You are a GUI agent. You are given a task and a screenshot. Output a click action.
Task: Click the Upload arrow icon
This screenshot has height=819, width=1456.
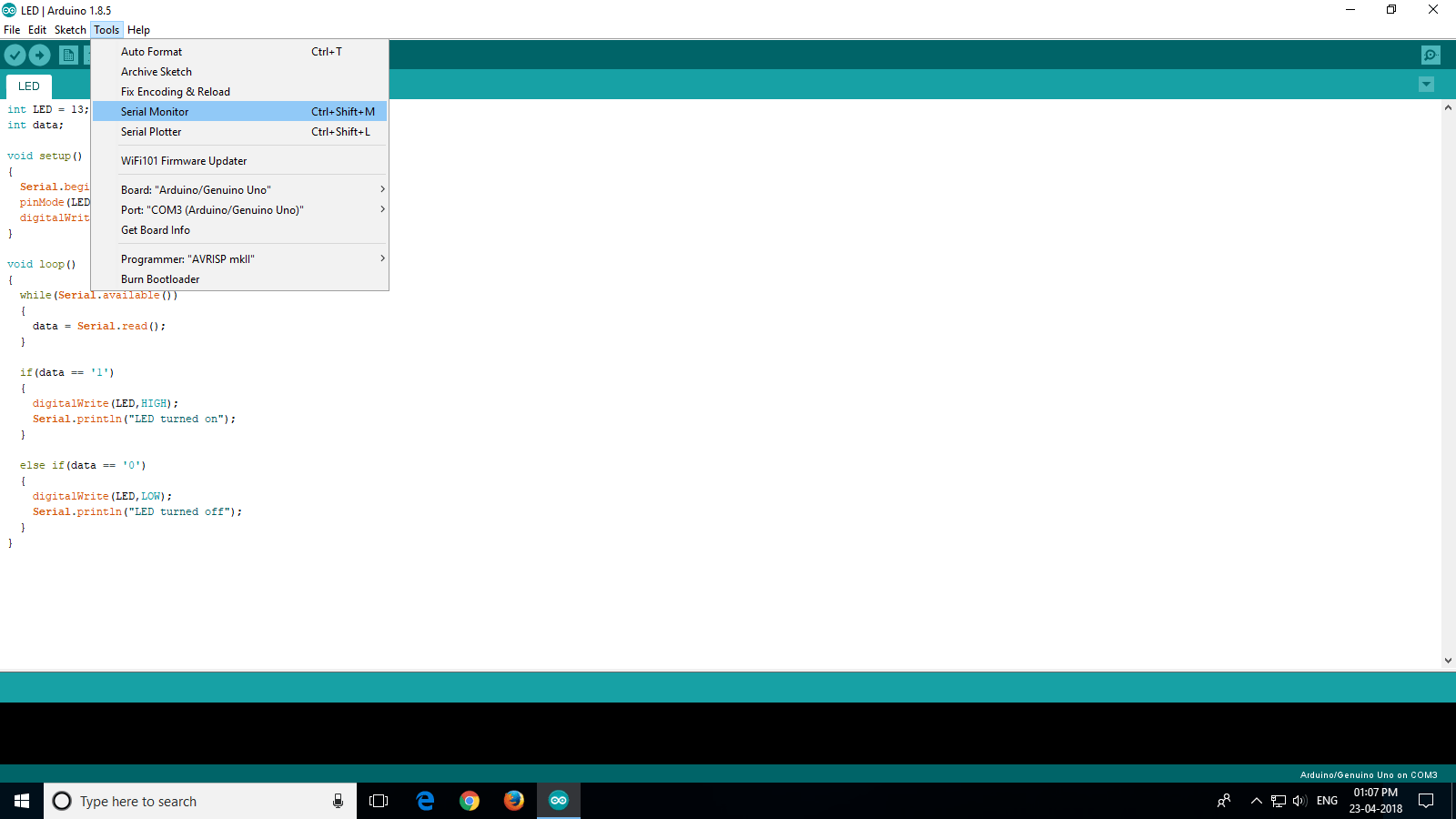pos(39,55)
